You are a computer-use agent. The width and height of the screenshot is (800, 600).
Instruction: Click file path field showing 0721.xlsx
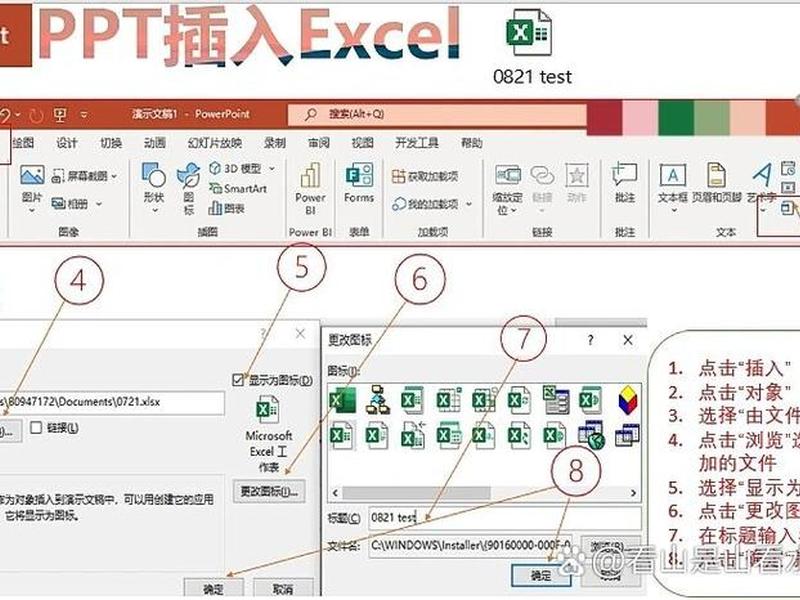[112, 403]
